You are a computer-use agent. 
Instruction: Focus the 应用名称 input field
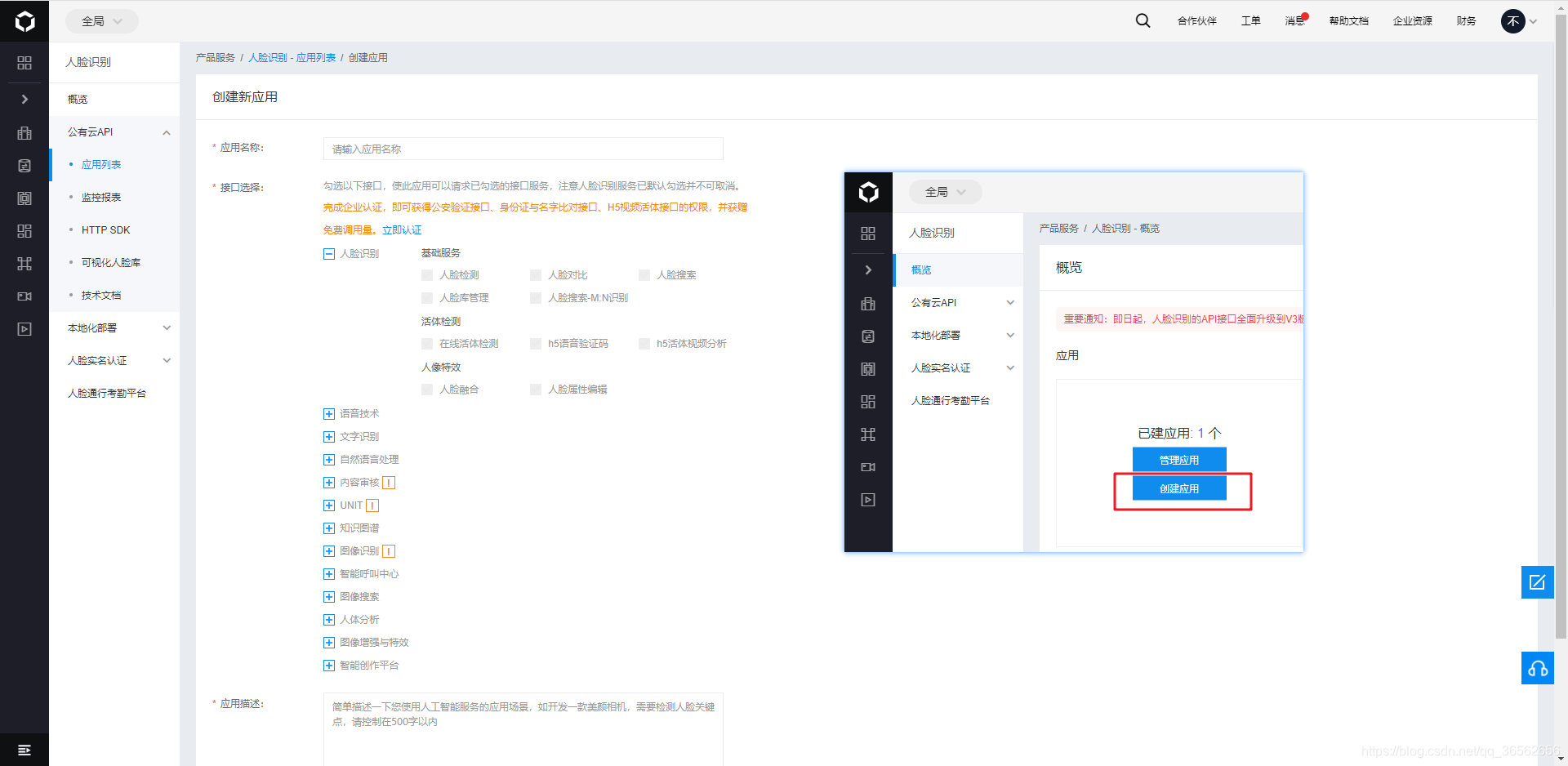pos(523,149)
